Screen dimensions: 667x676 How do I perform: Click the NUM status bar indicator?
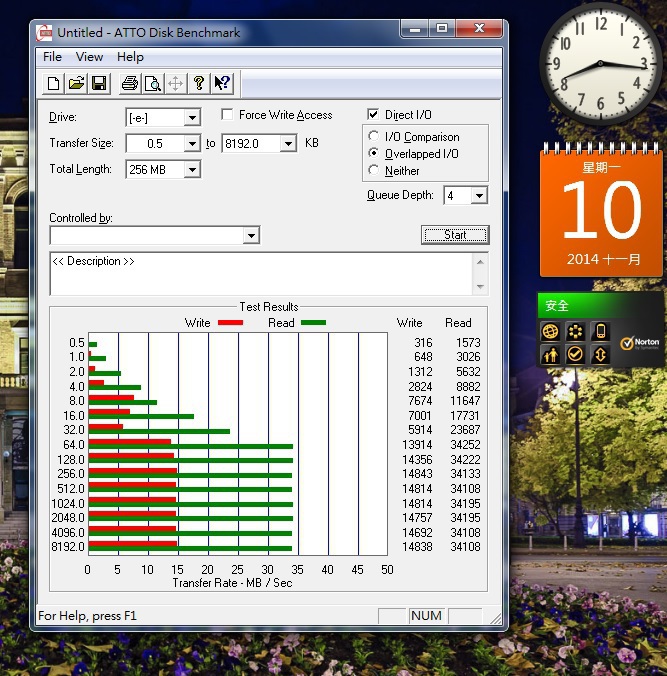click(x=426, y=616)
